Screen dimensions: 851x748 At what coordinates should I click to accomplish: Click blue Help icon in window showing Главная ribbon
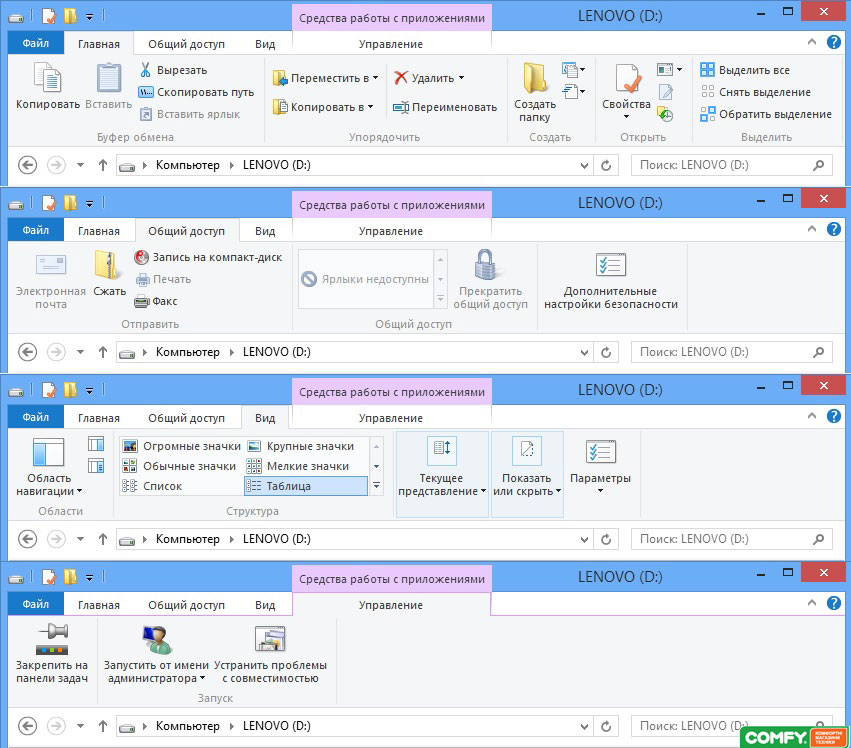click(834, 42)
